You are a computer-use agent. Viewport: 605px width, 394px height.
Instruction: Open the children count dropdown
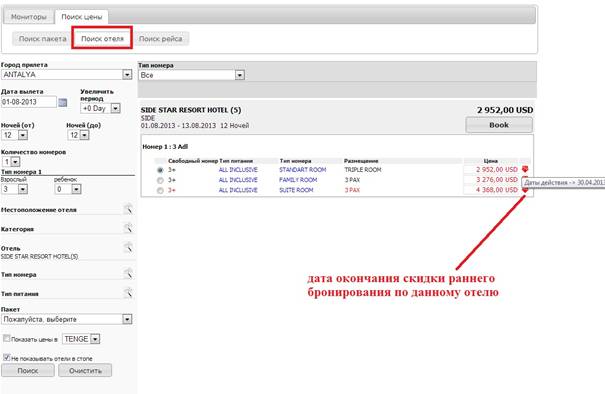(x=76, y=189)
